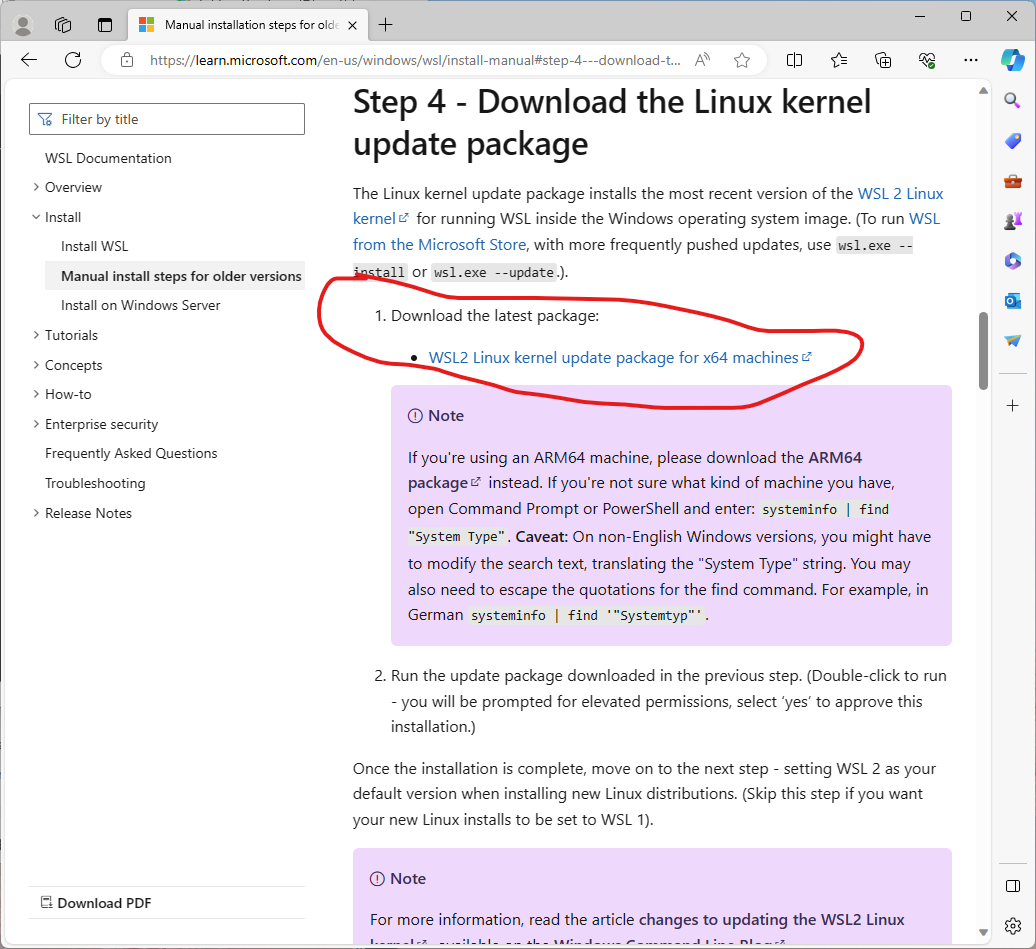
Task: Open the Shopping sidebar tool
Action: pyautogui.click(x=1012, y=140)
